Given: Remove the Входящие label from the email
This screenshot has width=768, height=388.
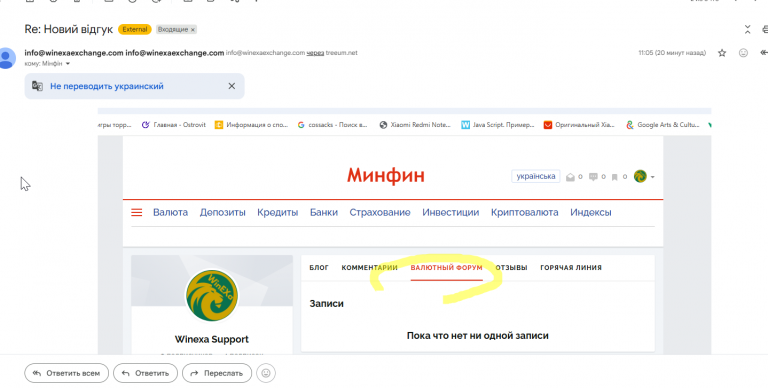Looking at the screenshot, I should 193,30.
